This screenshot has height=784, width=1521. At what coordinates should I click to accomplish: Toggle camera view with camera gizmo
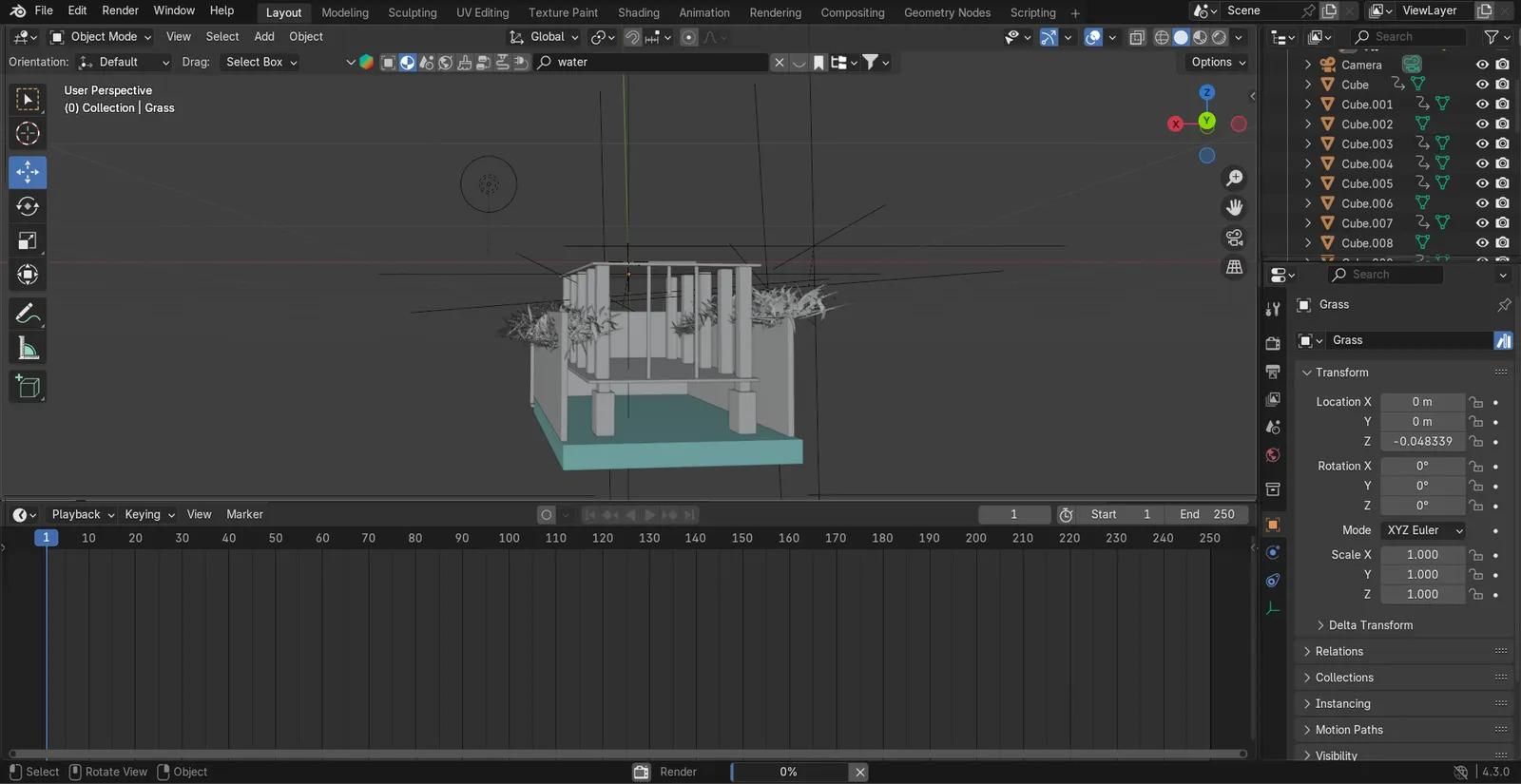click(1234, 238)
